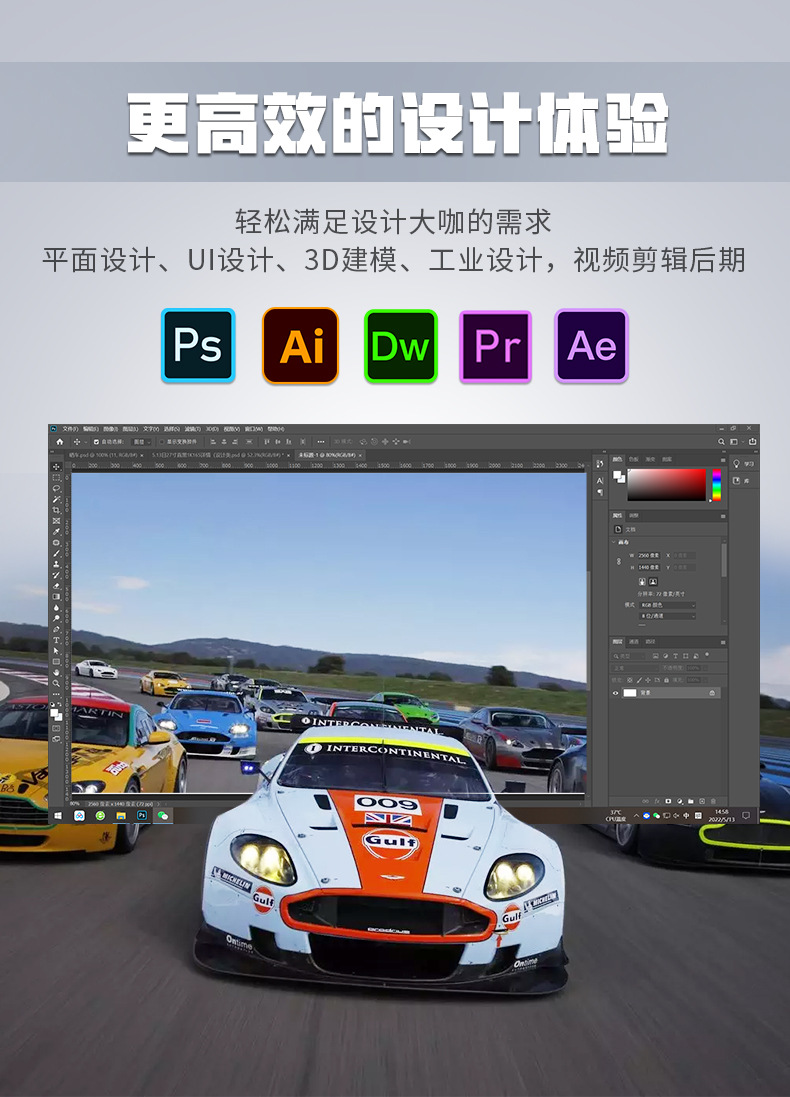Open the Learn lightbulb panel
Screen dimensions: 790x1097
coord(736,464)
